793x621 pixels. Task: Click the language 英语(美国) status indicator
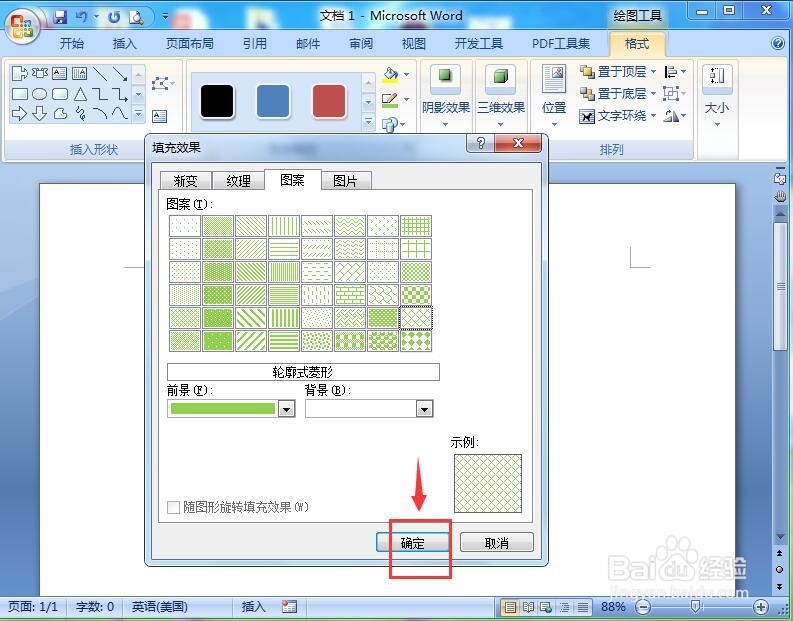pos(160,606)
